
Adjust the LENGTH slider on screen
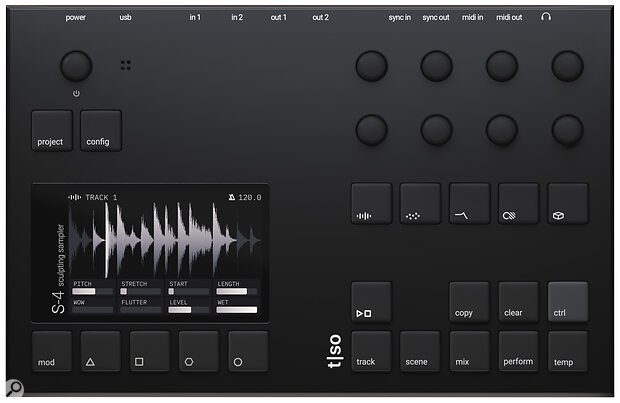pos(237,291)
